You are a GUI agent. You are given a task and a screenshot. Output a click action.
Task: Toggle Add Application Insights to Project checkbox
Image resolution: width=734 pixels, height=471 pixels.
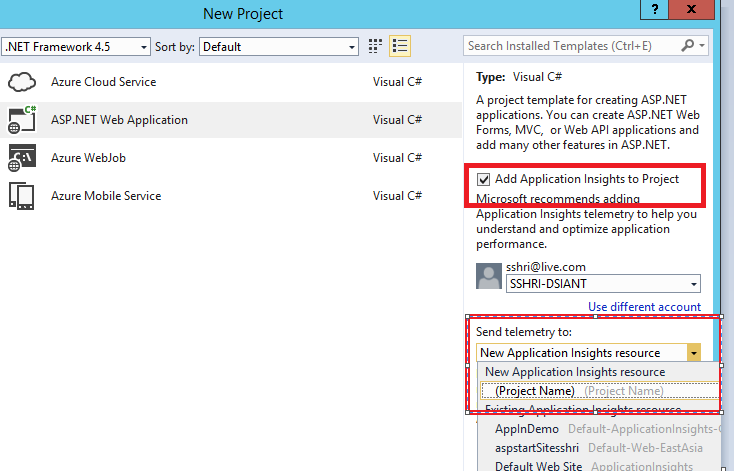[483, 179]
